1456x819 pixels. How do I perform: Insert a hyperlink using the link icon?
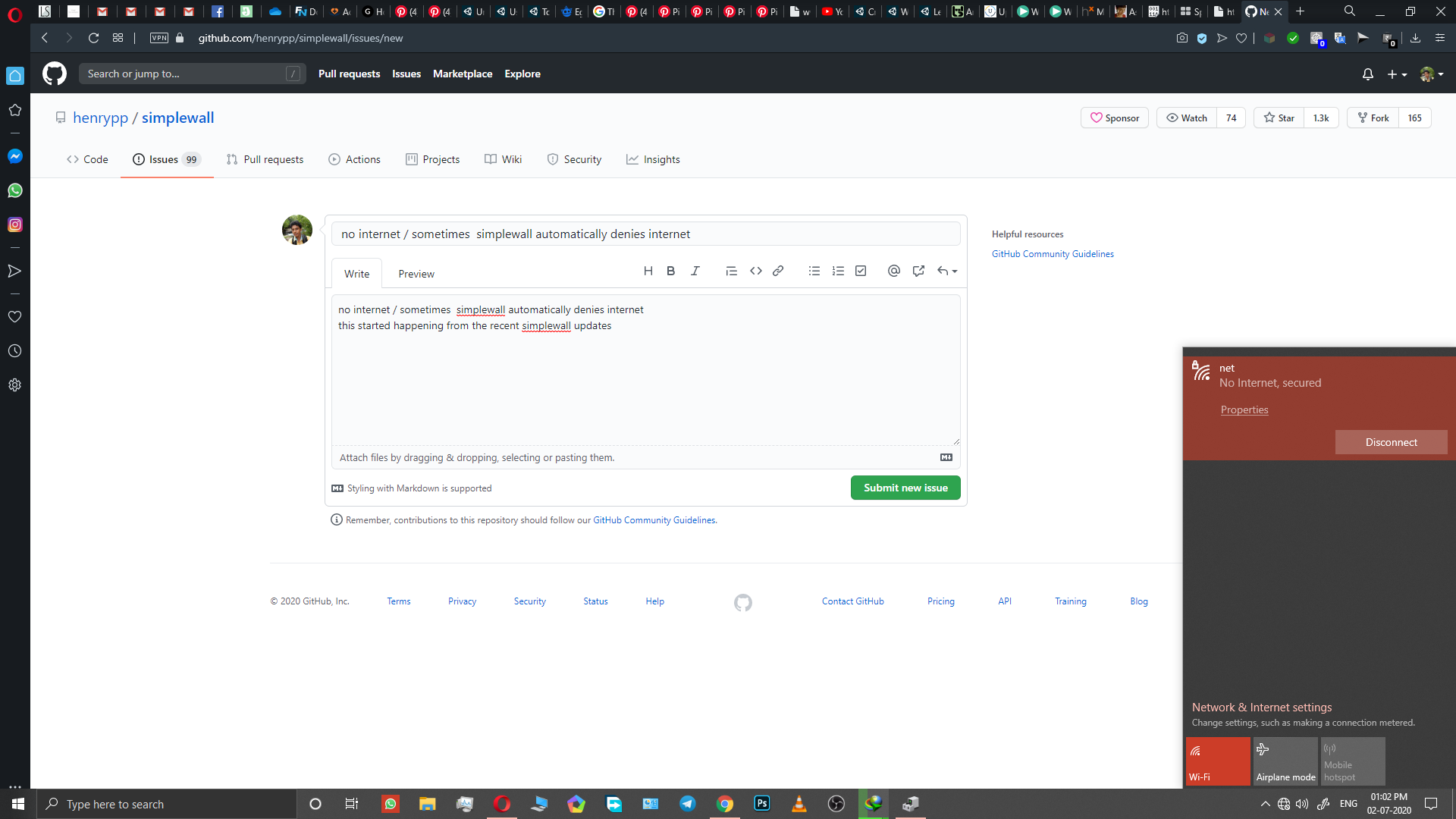(x=778, y=271)
